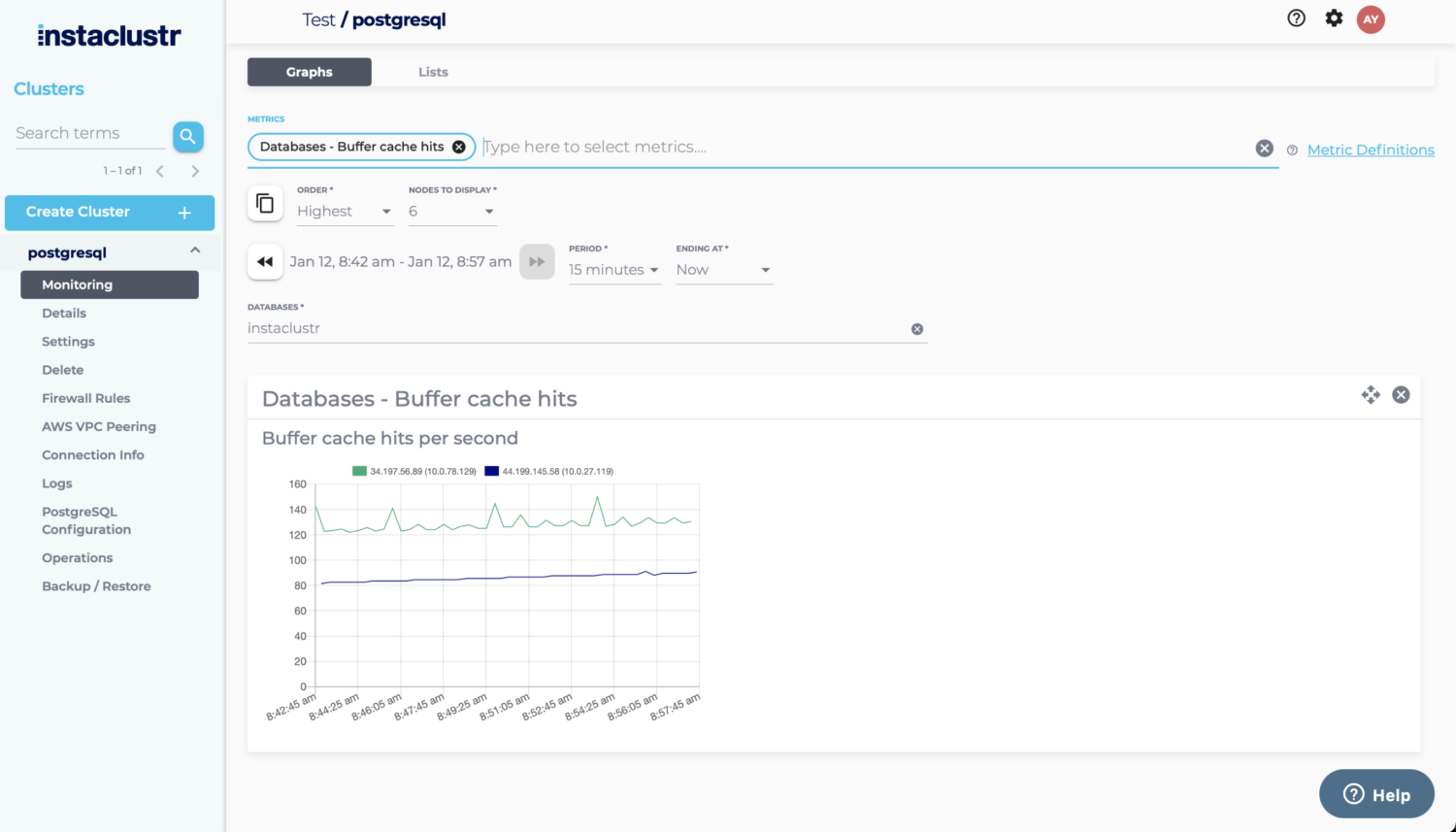Image resolution: width=1456 pixels, height=832 pixels.
Task: Clear the instaclustr database selection
Action: (916, 328)
